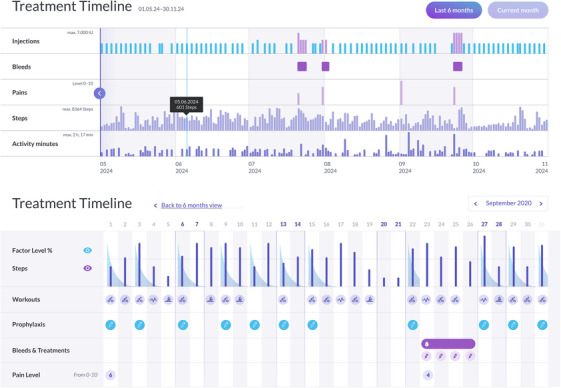This screenshot has width=561, height=388.
Task: Go to next month after September 2020
Action: (541, 204)
